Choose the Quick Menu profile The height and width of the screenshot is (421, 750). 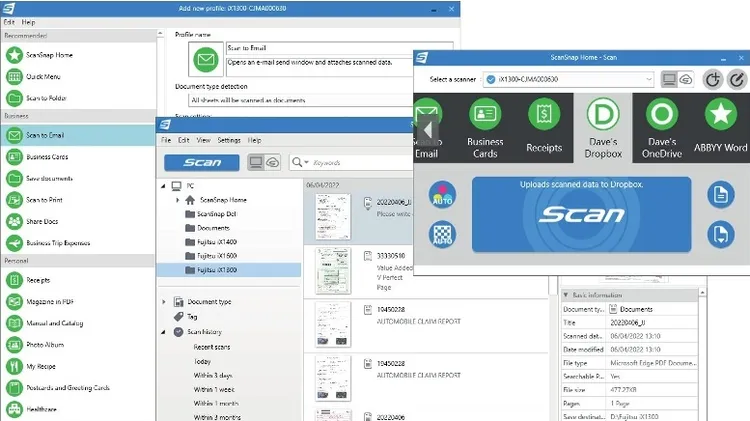[x=78, y=77]
